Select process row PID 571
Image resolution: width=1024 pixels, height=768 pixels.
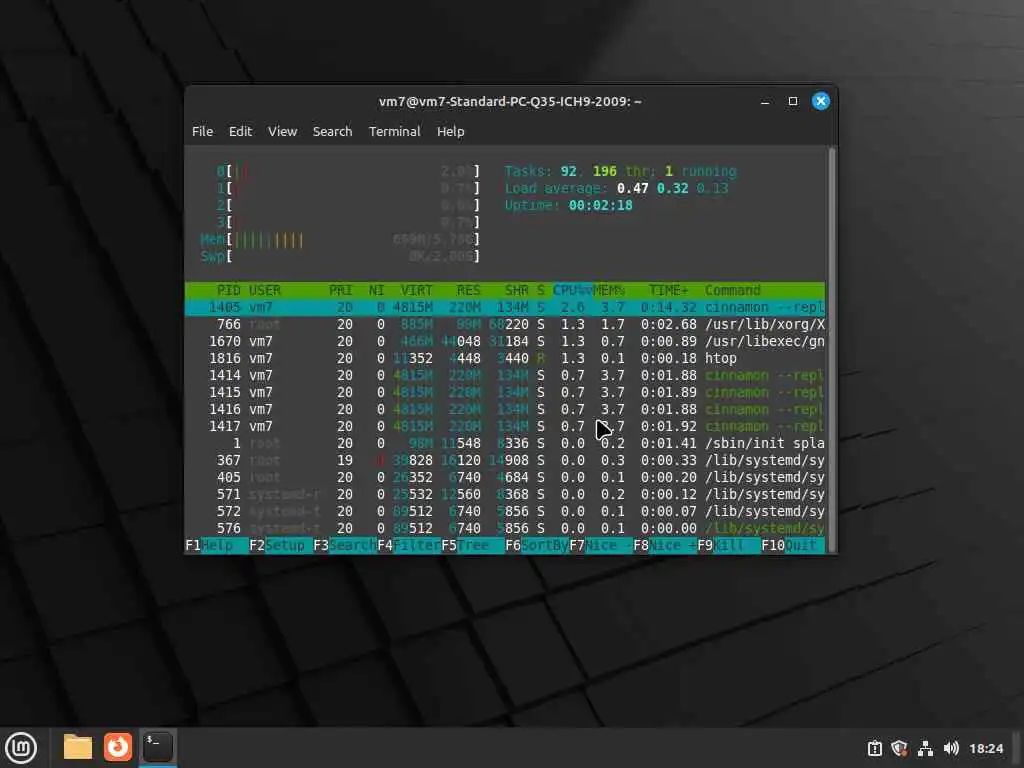click(x=505, y=494)
